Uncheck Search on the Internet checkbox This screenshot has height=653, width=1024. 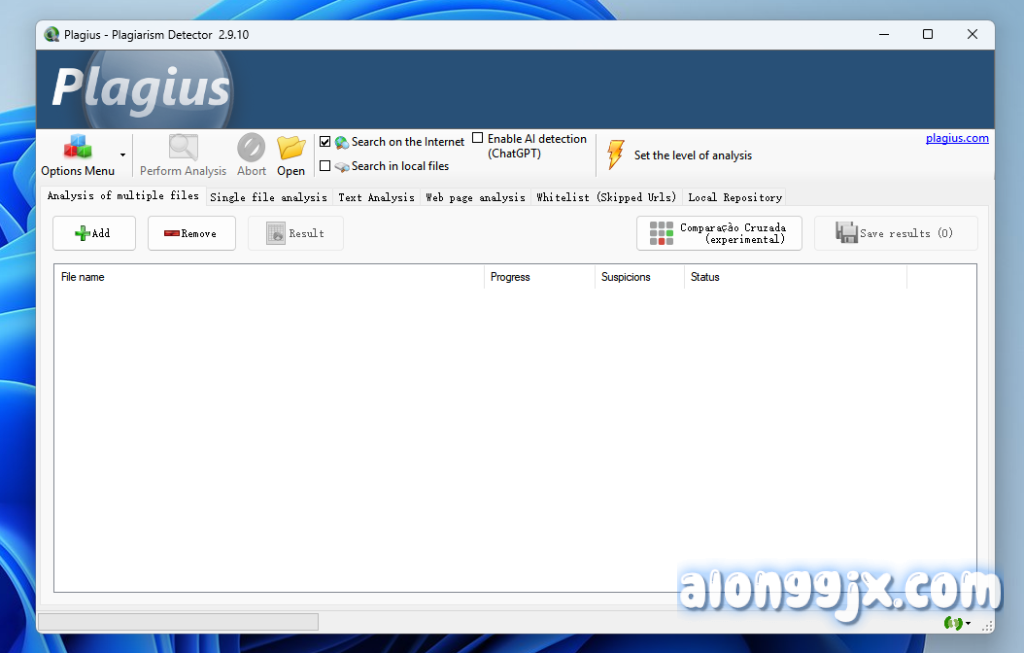[x=325, y=142]
